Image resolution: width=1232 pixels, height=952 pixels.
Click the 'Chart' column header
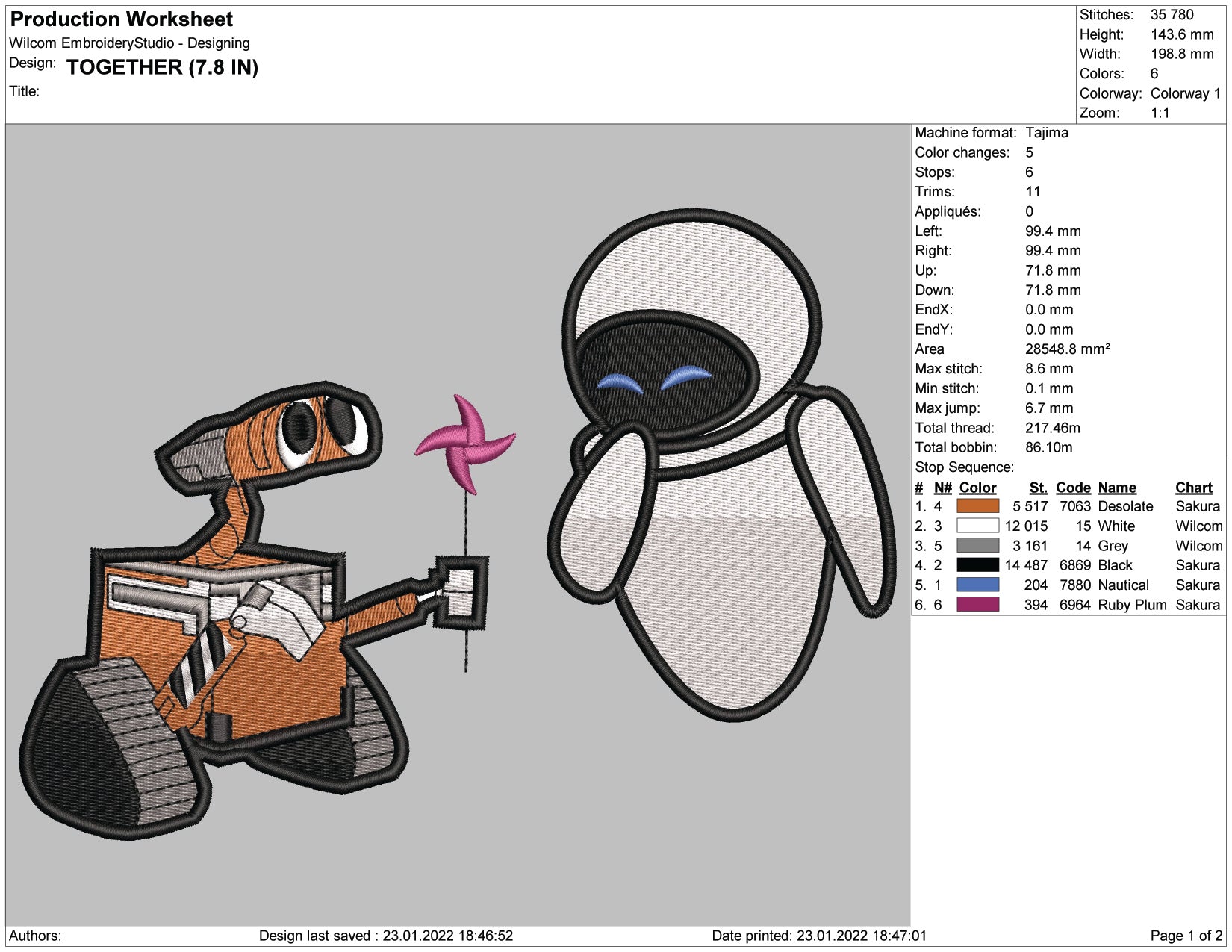tap(1193, 488)
